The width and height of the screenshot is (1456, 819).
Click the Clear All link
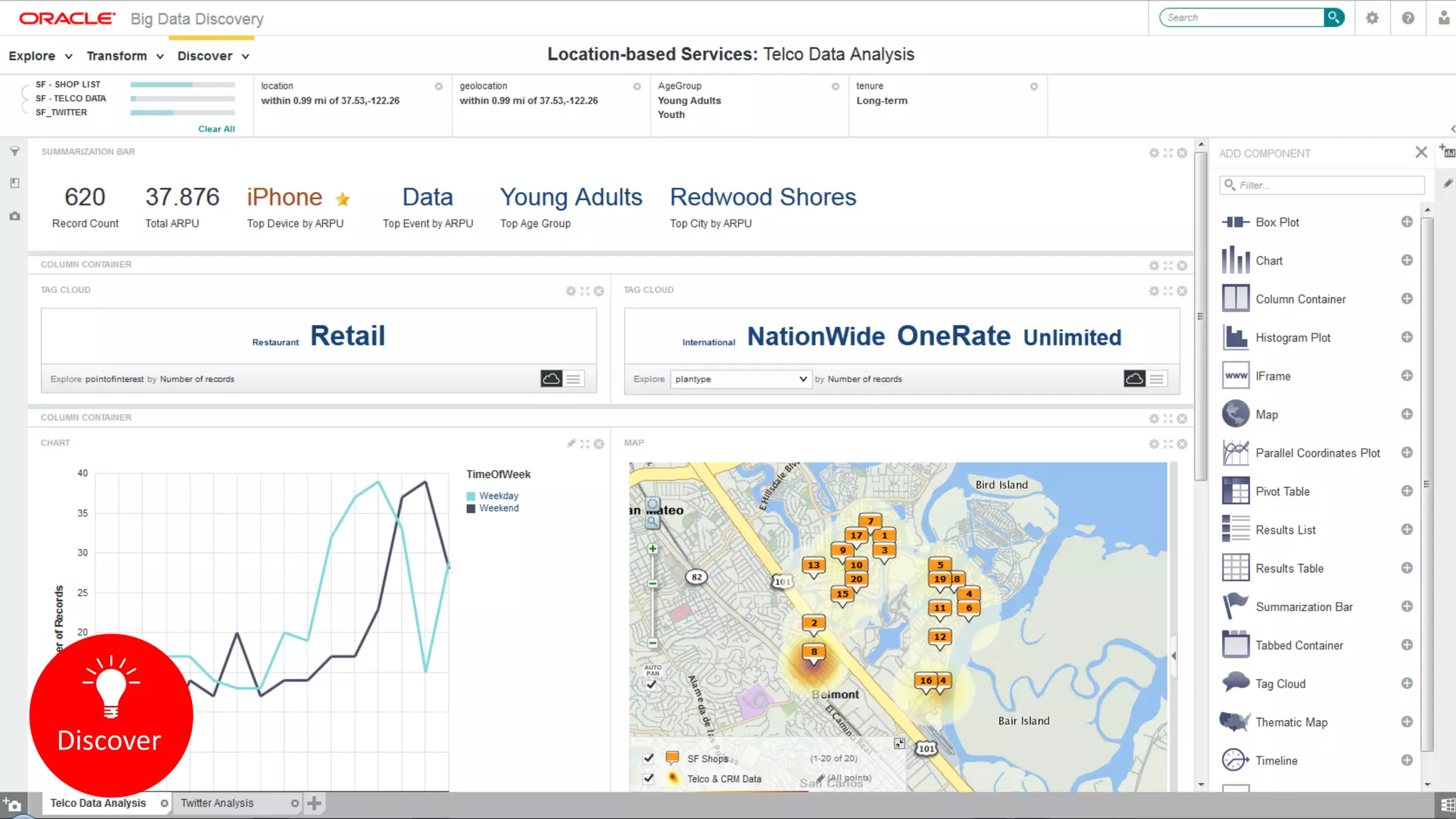(216, 129)
